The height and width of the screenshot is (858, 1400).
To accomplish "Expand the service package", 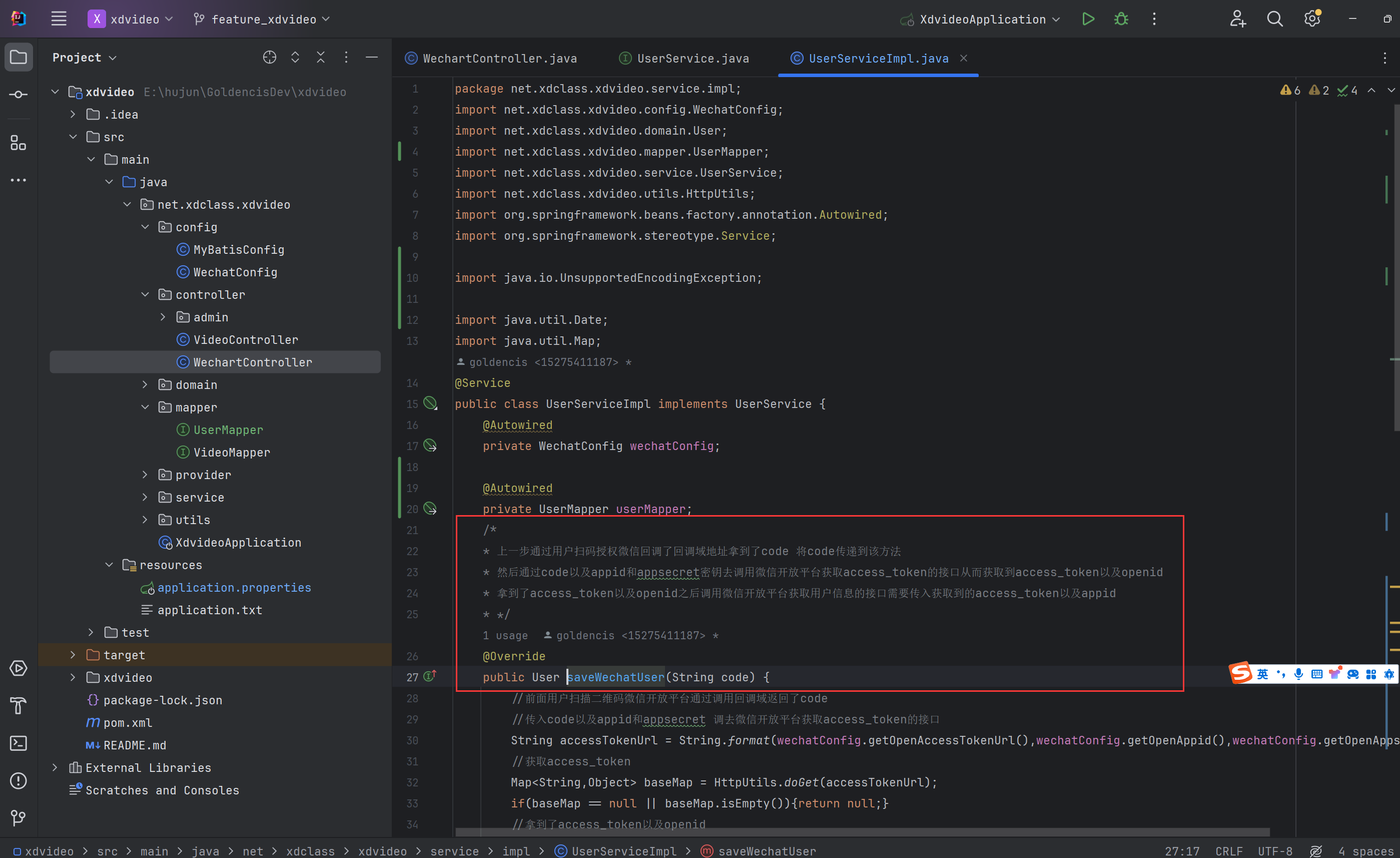I will [x=145, y=497].
